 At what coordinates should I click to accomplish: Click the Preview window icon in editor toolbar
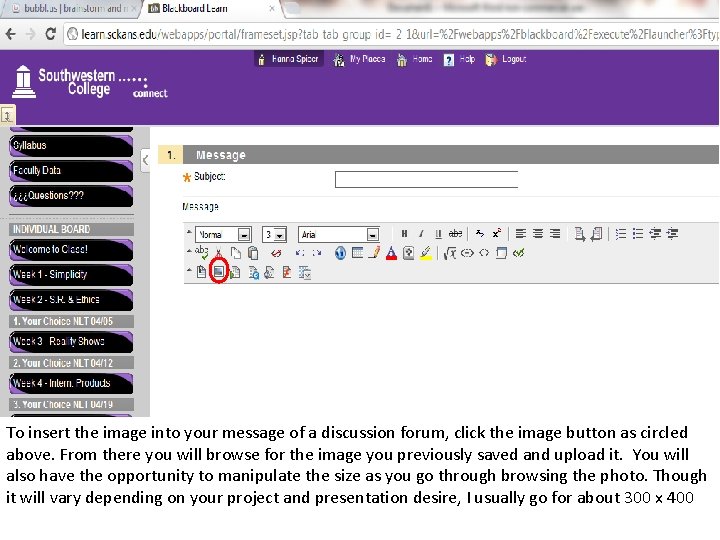click(501, 253)
